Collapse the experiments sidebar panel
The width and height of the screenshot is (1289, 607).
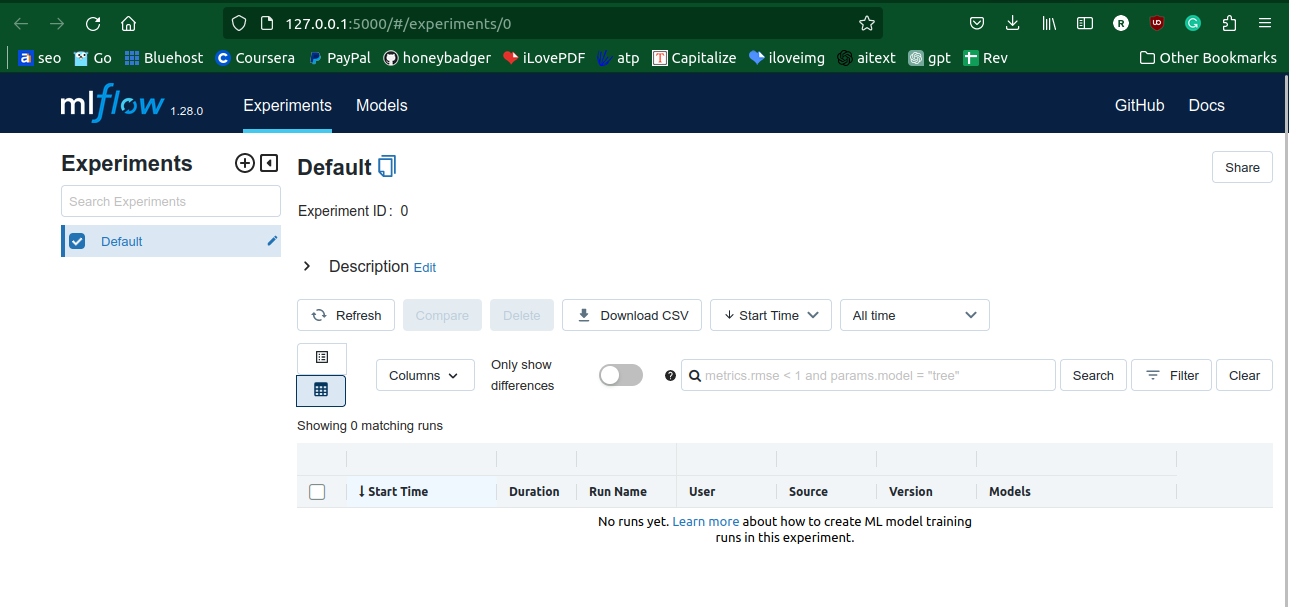(x=269, y=163)
